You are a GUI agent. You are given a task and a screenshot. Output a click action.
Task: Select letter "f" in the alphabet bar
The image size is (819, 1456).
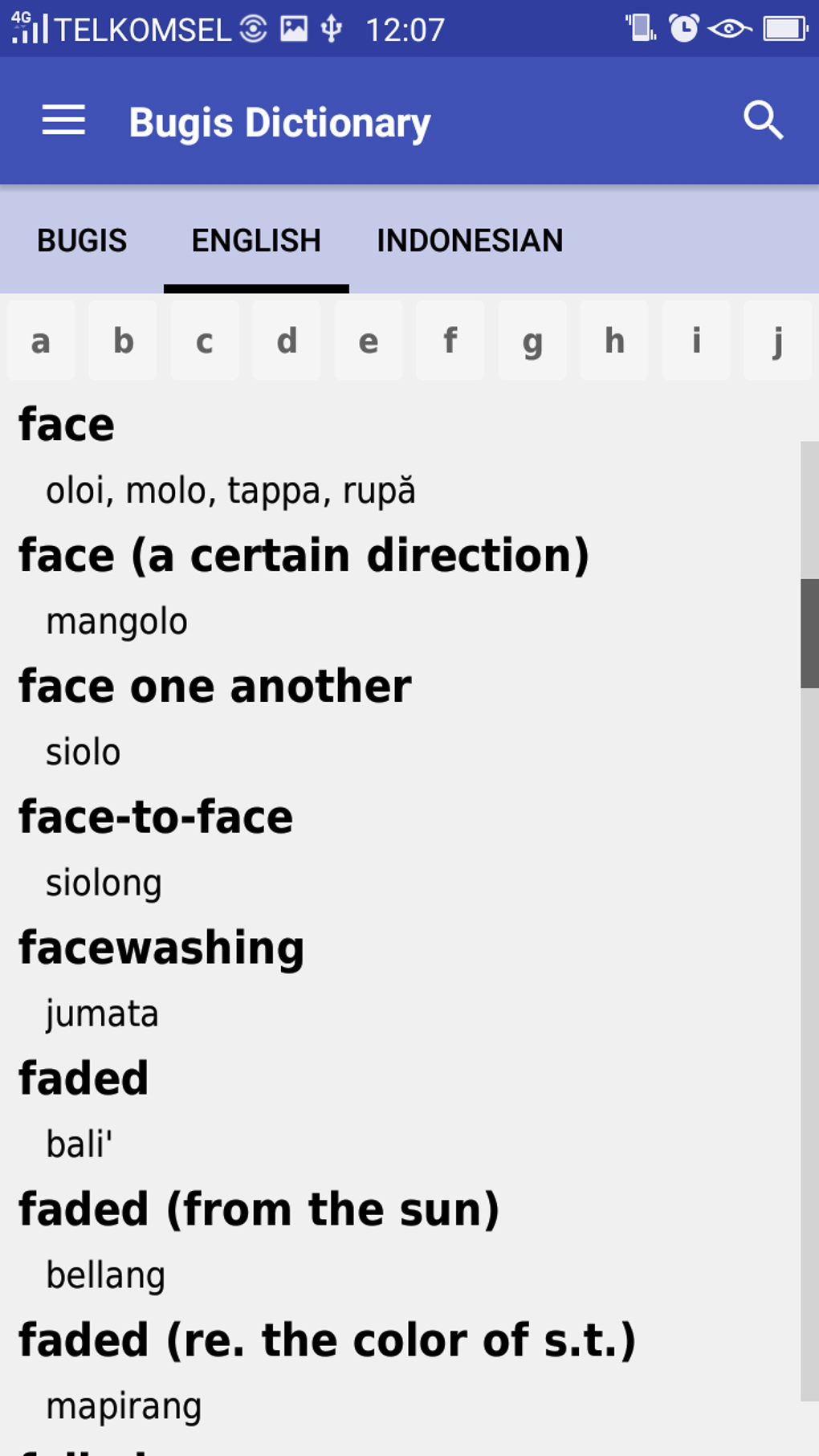tap(450, 341)
